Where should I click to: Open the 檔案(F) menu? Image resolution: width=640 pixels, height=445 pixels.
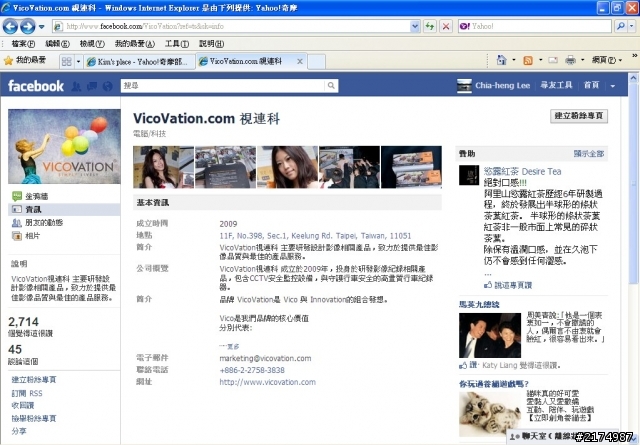tap(23, 44)
